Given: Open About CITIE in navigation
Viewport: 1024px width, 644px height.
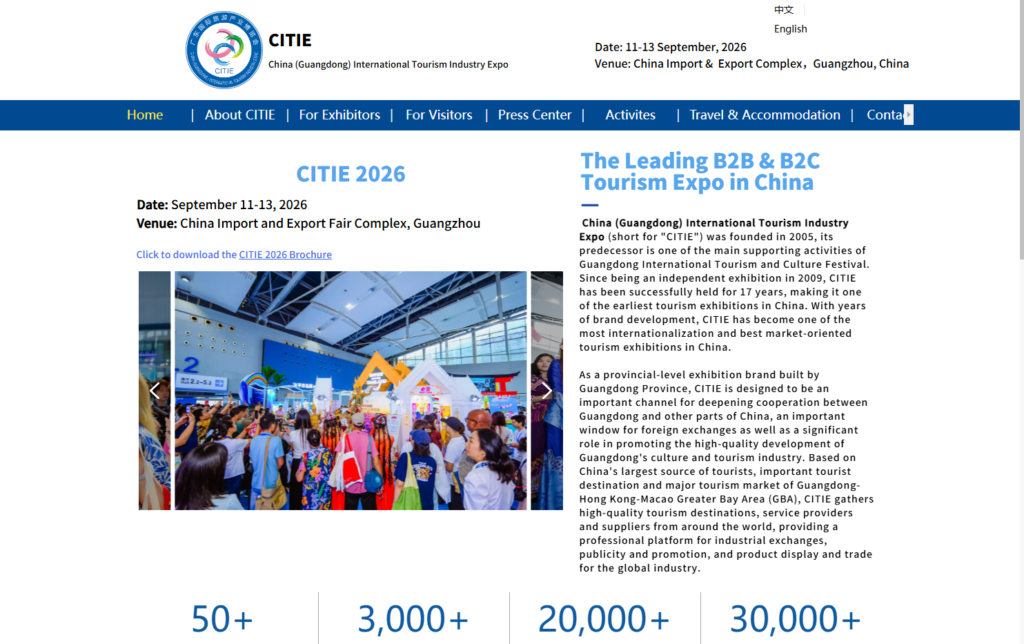Looking at the screenshot, I should coord(239,115).
